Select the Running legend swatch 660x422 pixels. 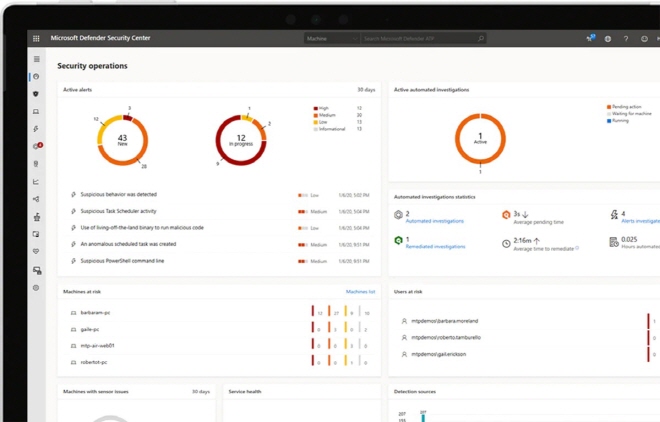(609, 121)
